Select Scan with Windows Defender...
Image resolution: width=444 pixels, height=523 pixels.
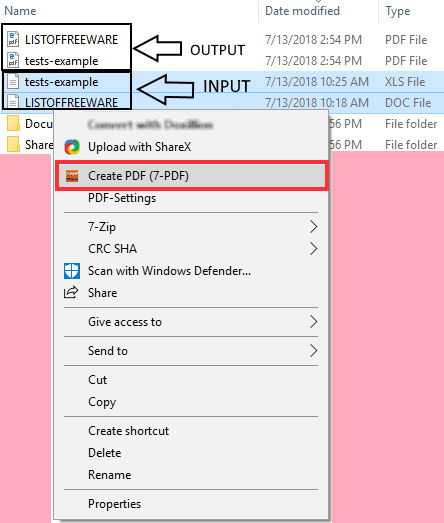pos(169,271)
